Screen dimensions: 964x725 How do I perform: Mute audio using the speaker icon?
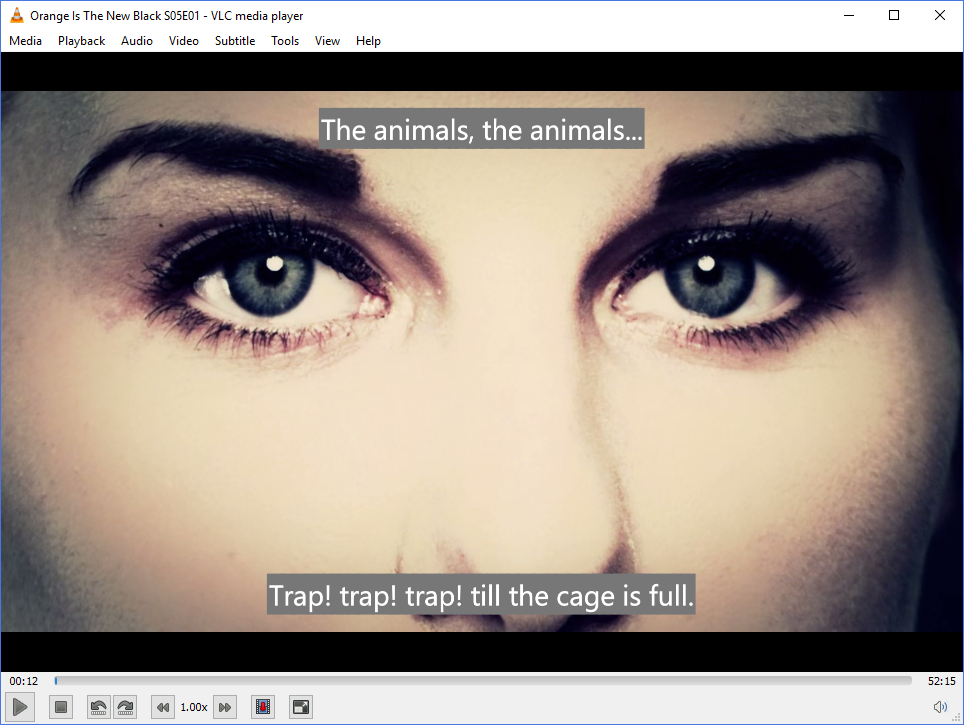(x=940, y=707)
